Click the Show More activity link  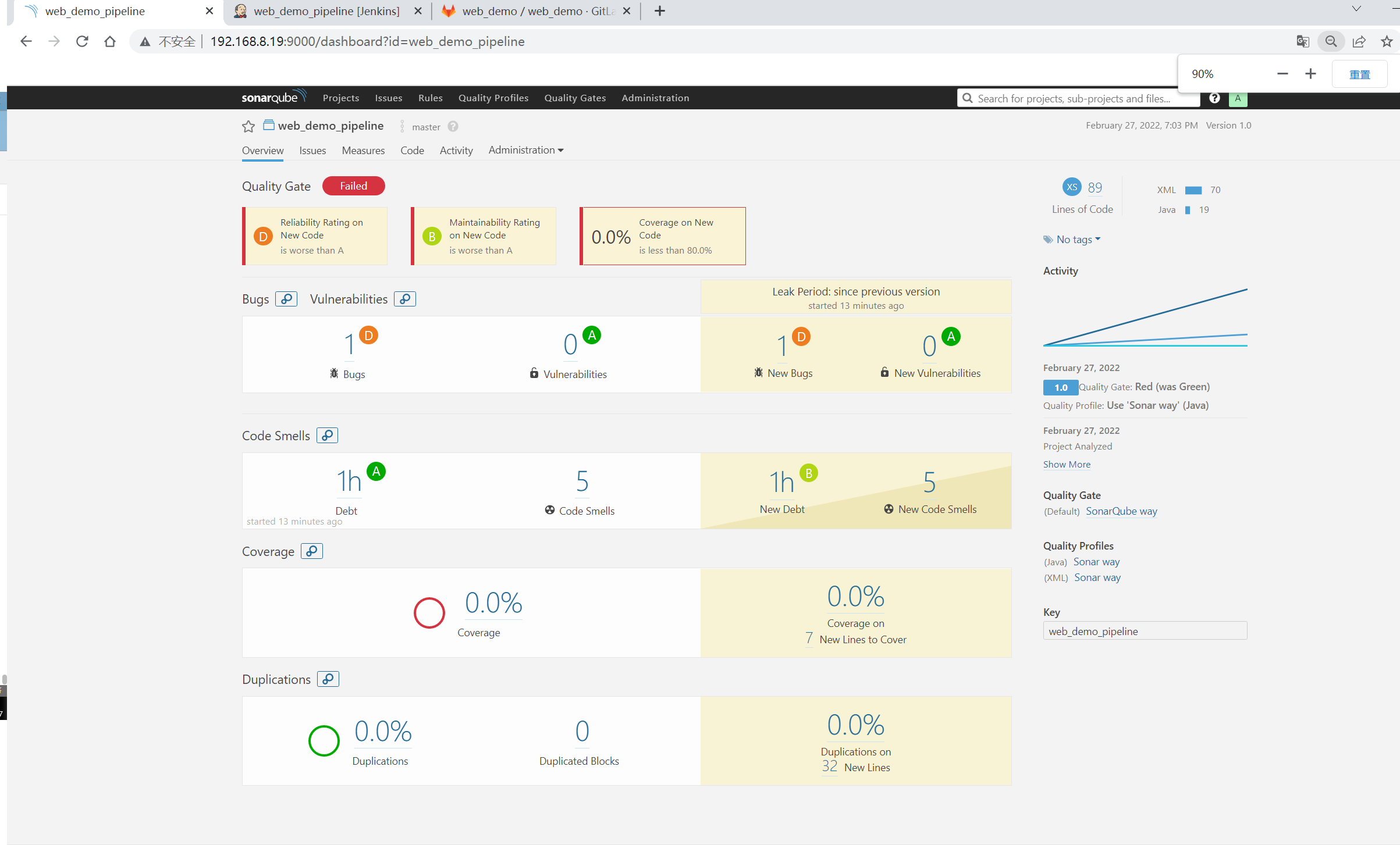(1067, 464)
